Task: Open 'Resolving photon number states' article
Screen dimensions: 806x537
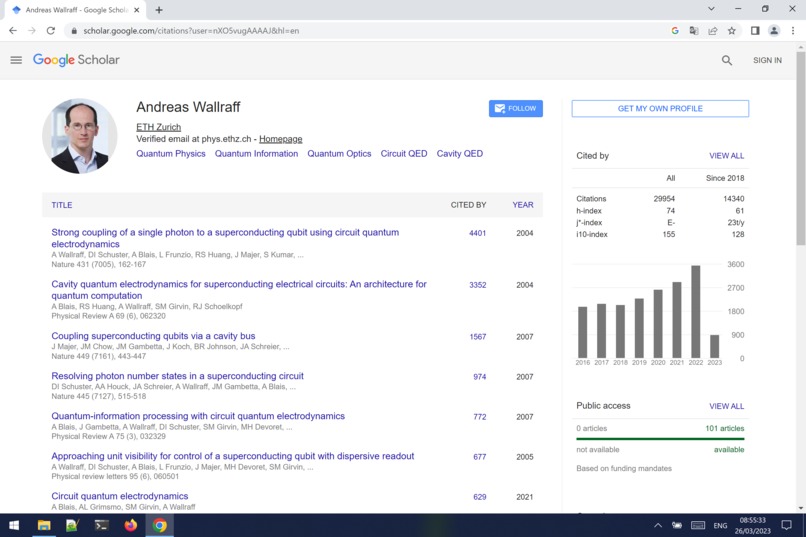Action: pyautogui.click(x=177, y=376)
